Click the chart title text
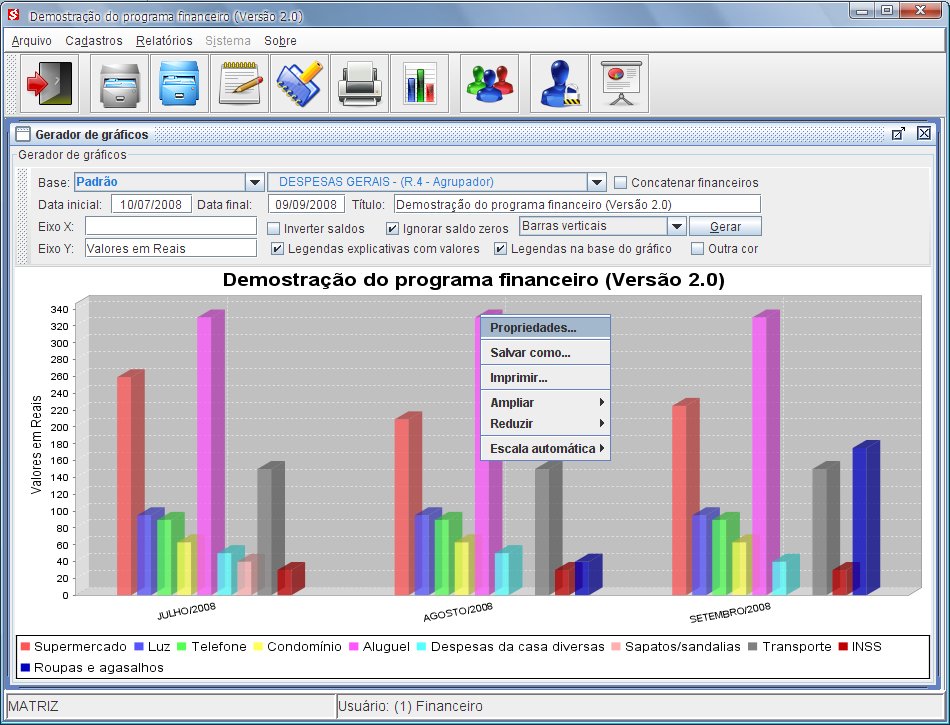 pos(474,280)
